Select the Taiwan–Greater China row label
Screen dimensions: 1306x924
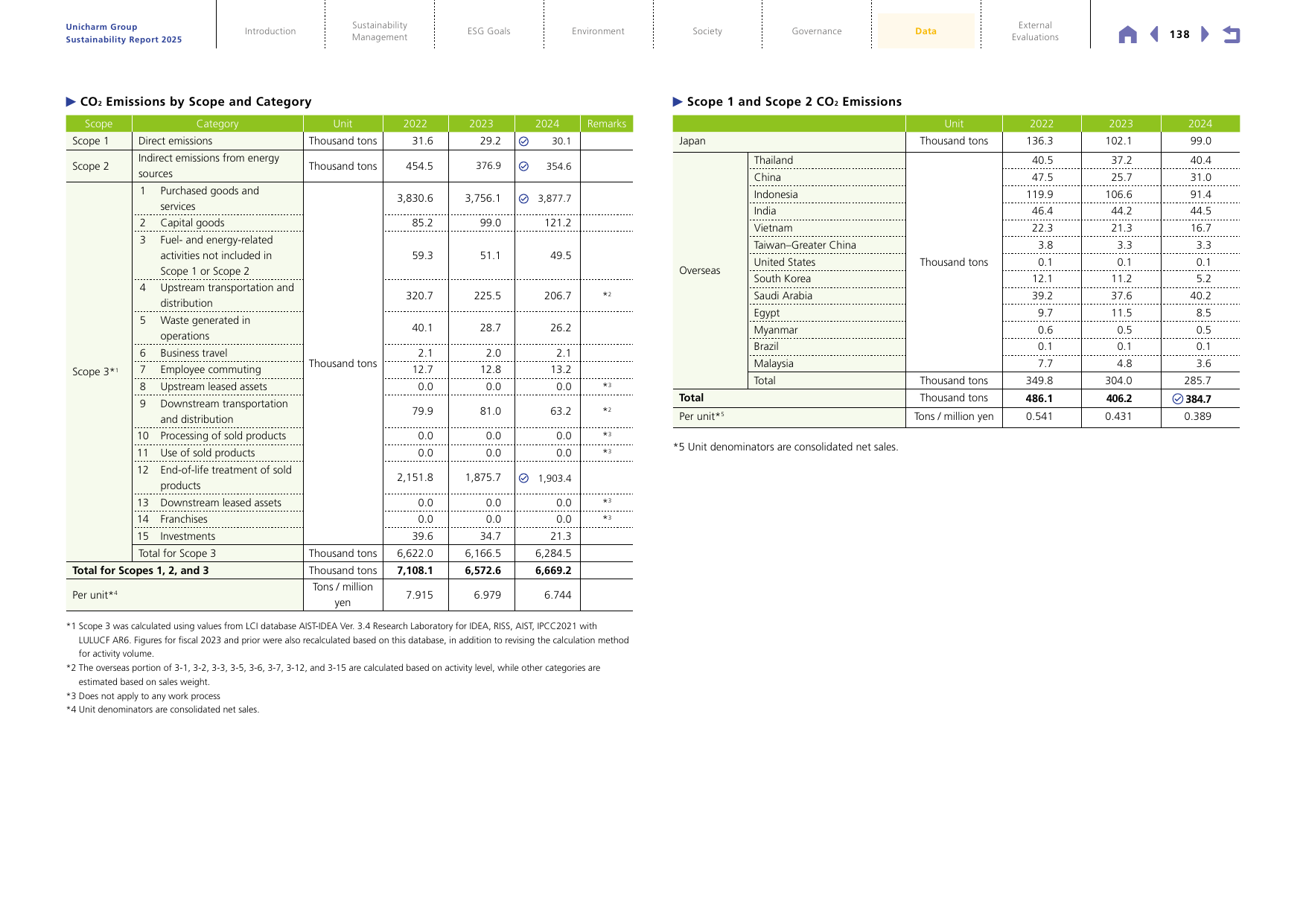tap(804, 245)
